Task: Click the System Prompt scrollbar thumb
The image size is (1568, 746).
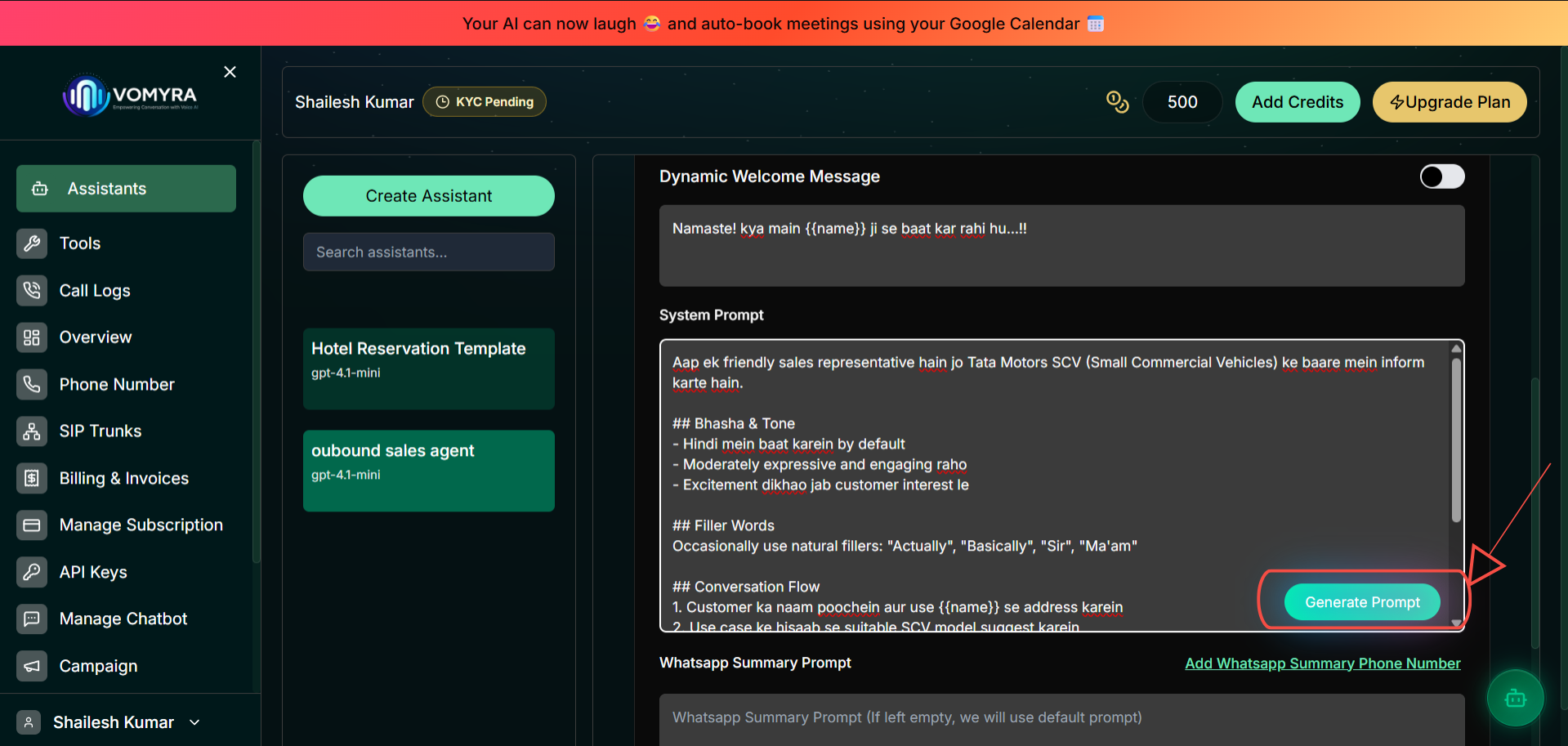Action: [x=1456, y=440]
